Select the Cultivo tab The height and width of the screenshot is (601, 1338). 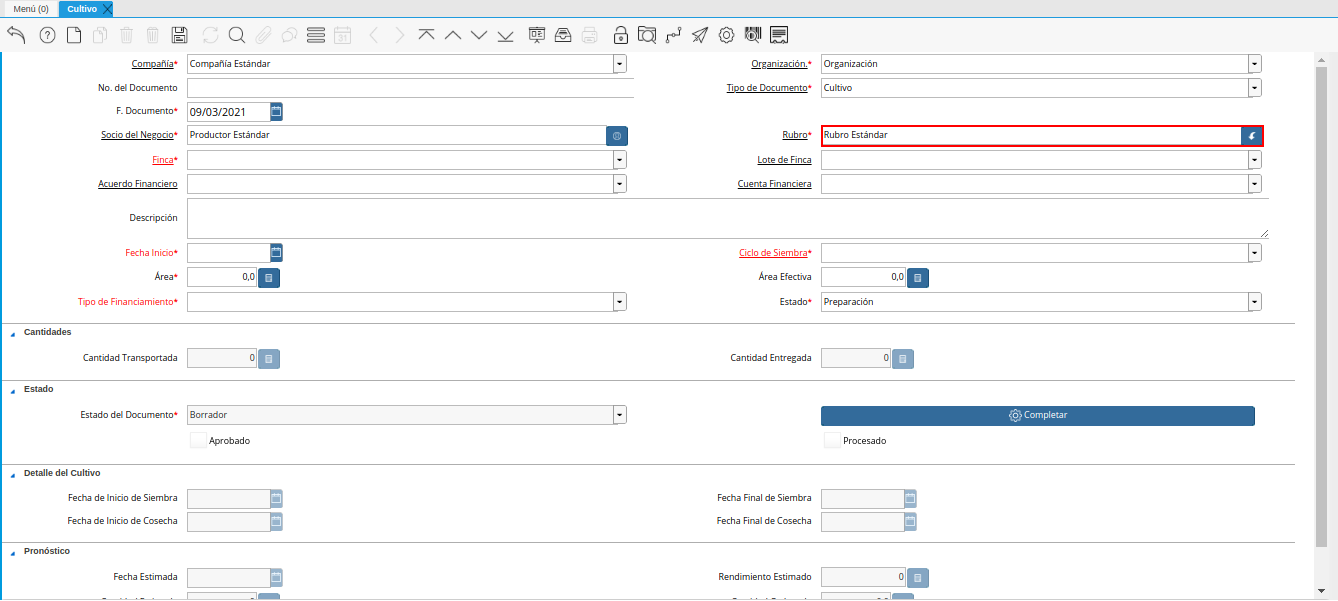click(x=81, y=9)
